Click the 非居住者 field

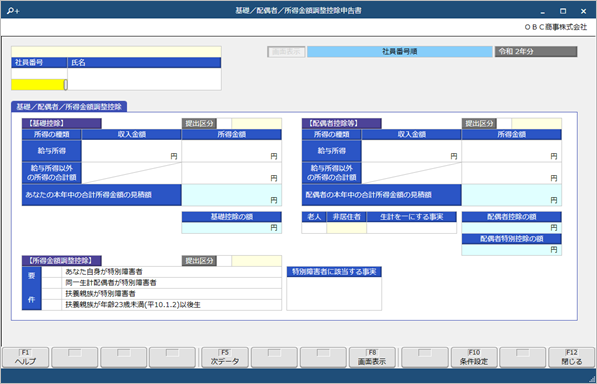coord(346,228)
